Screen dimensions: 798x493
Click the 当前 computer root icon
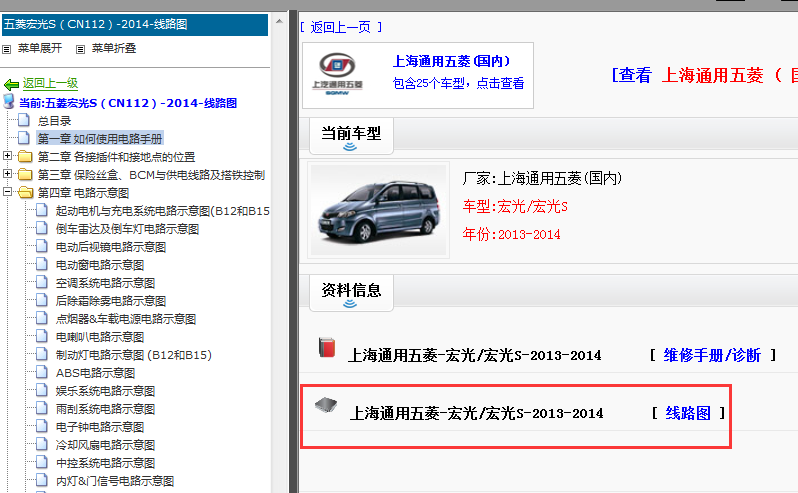(9, 101)
